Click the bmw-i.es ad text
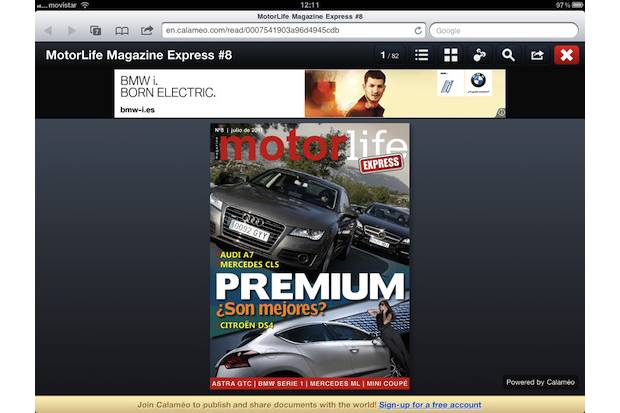Screen dimensions: 620x413 coord(137,110)
